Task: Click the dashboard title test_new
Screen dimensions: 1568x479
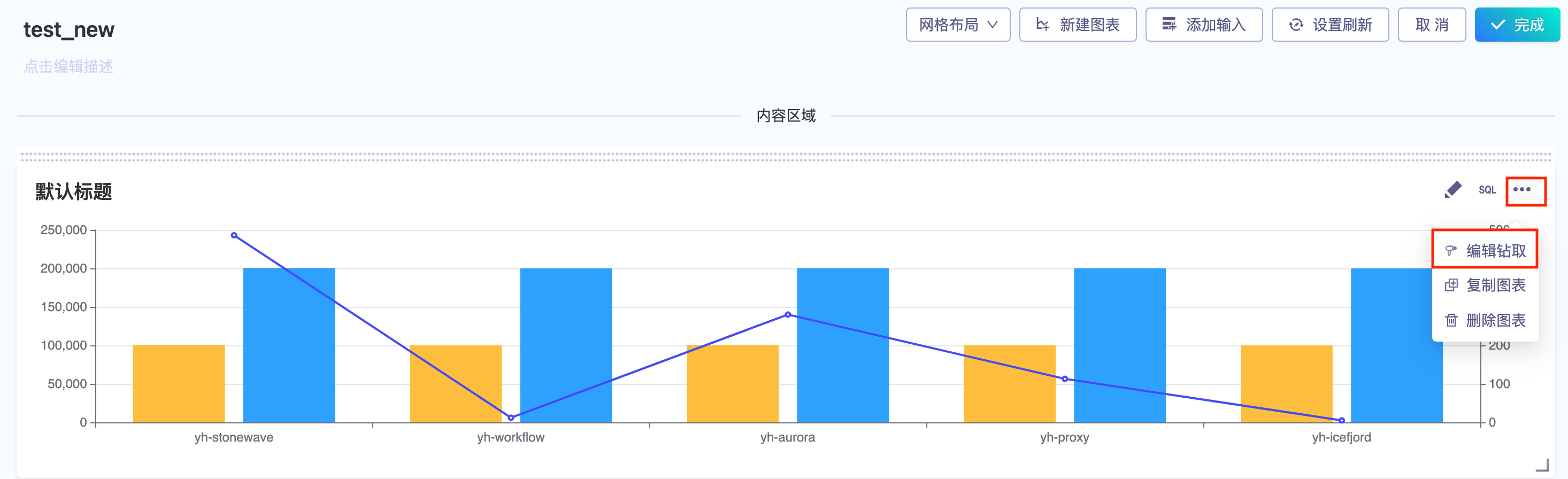Action: (x=69, y=29)
